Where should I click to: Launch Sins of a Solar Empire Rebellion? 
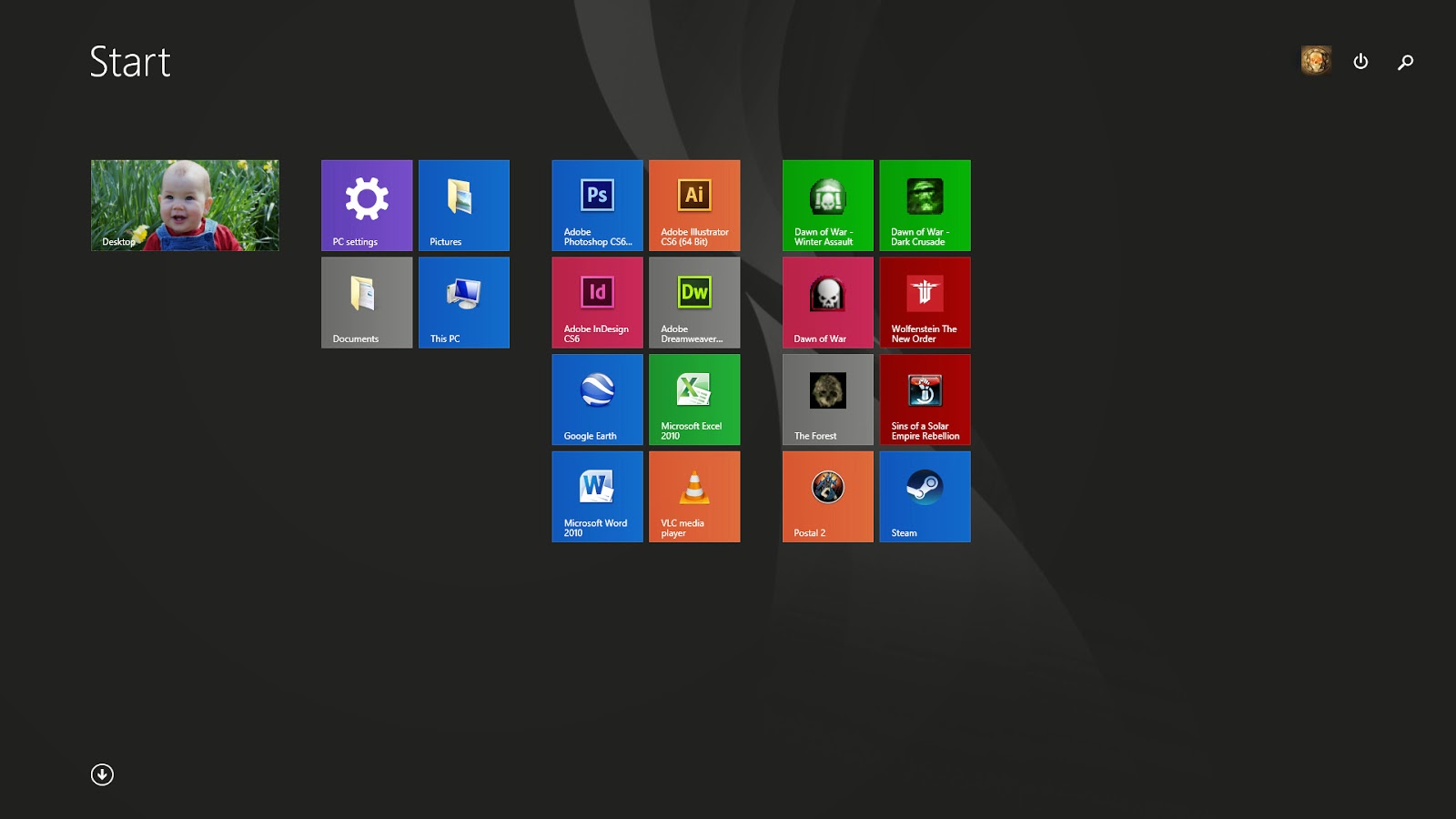pyautogui.click(x=925, y=399)
